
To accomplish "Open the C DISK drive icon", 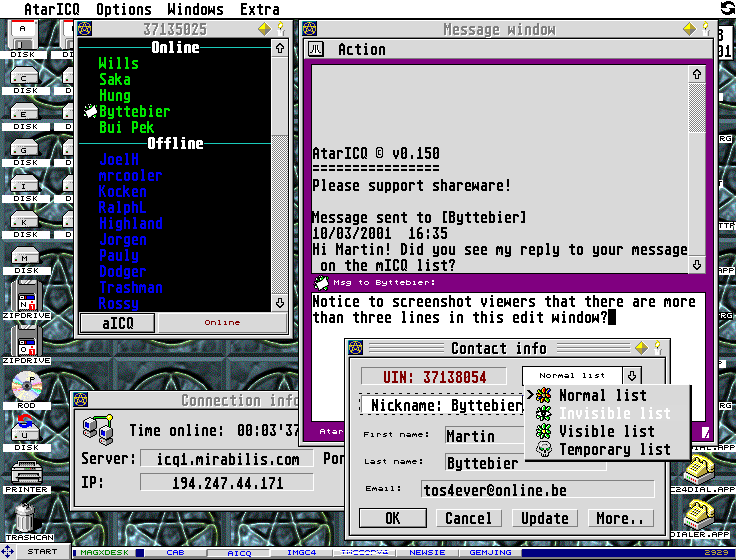I will (x=25, y=80).
